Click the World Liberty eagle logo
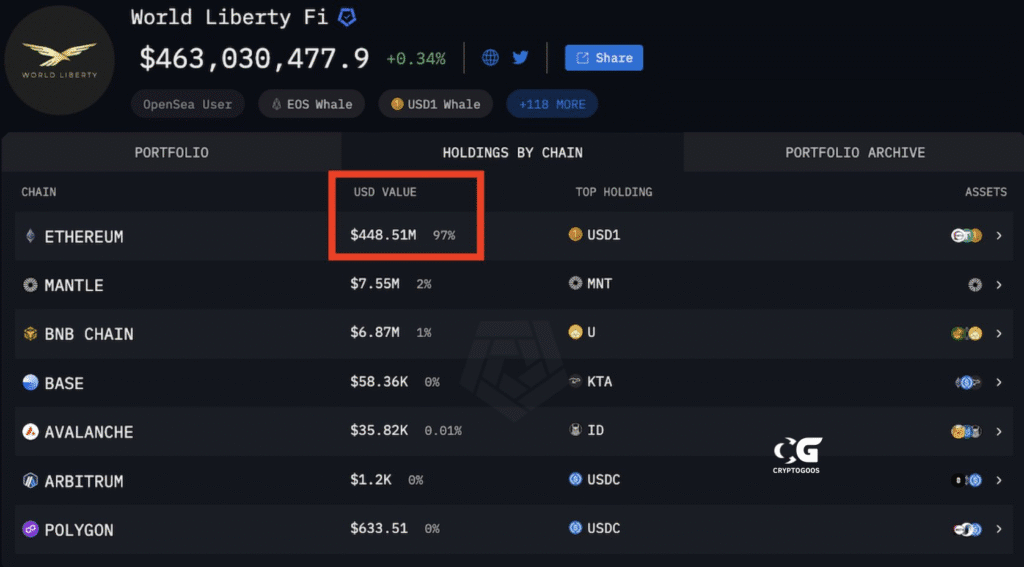The image size is (1024, 567). point(59,60)
